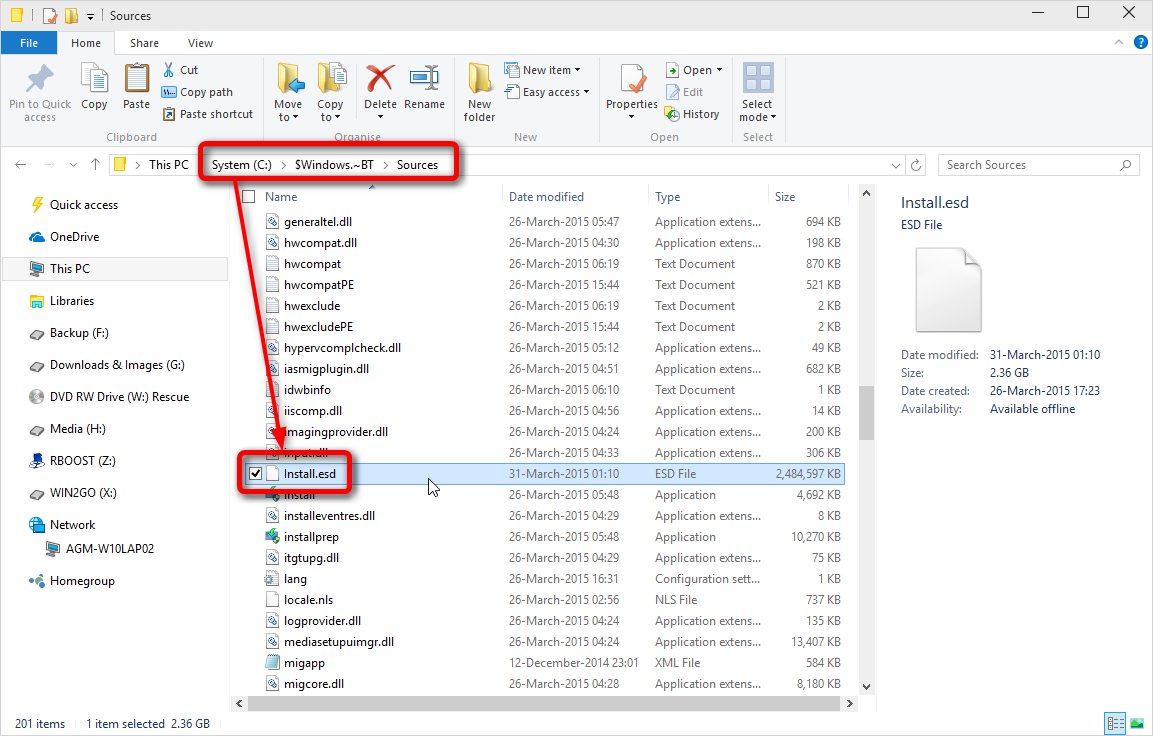Image resolution: width=1153 pixels, height=736 pixels.
Task: Click the Rename icon
Action: pyautogui.click(x=424, y=79)
